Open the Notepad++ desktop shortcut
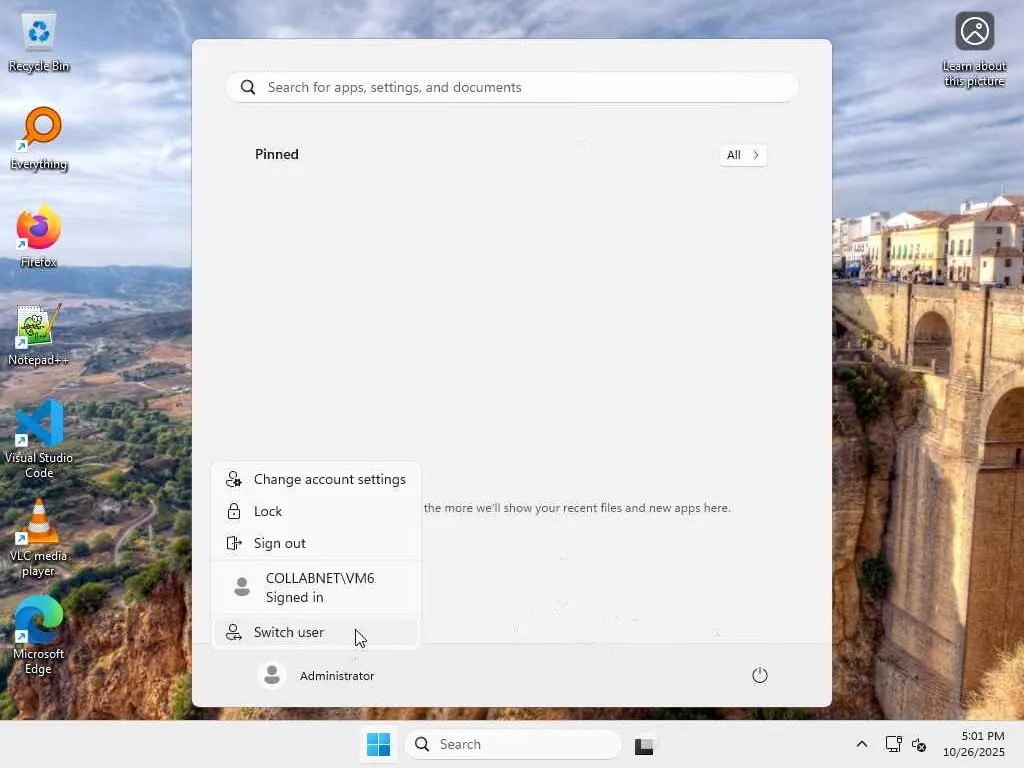The image size is (1024, 768). coord(38,334)
